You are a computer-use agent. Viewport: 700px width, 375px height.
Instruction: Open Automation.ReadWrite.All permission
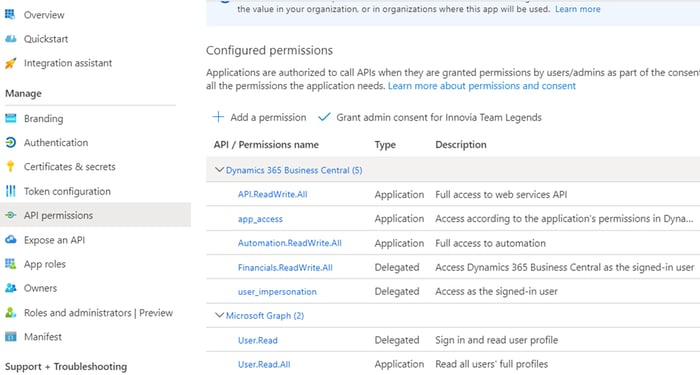[289, 243]
